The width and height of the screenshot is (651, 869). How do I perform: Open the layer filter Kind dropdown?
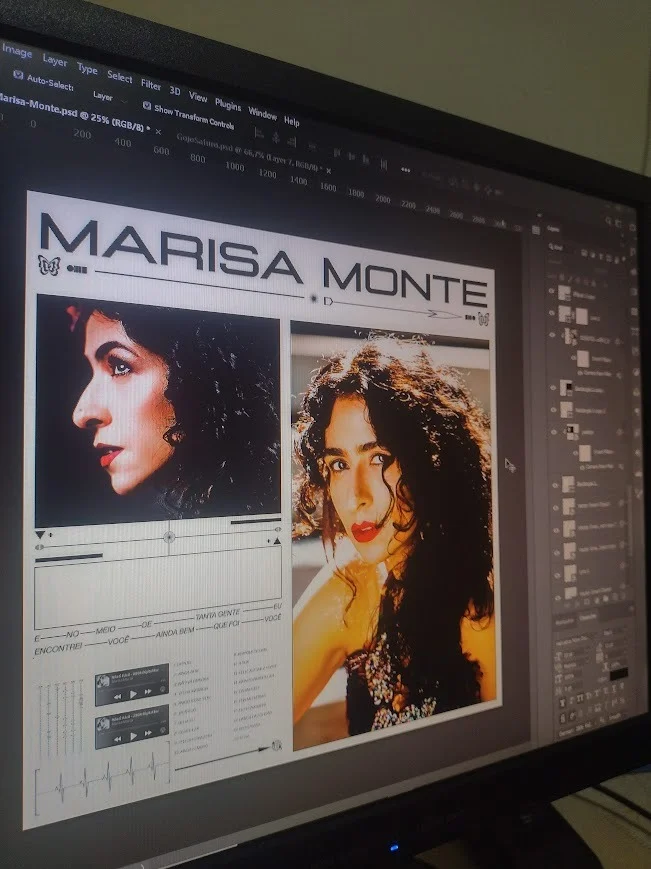click(557, 247)
